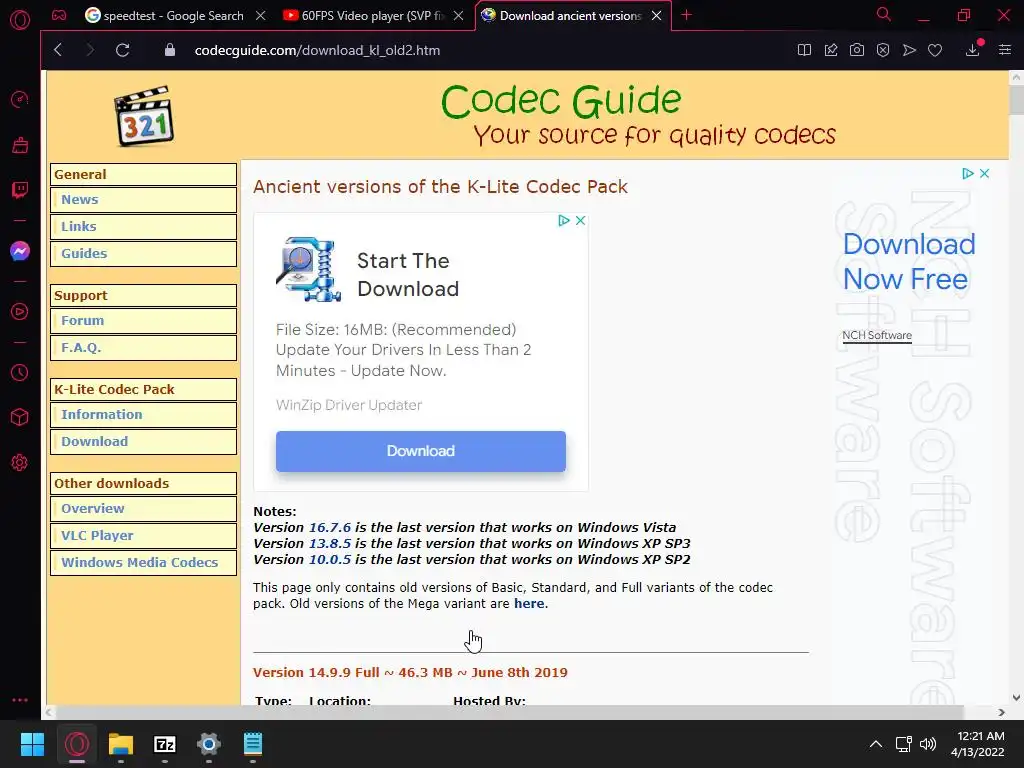The image size is (1024, 768).
Task: Click the 321 clapperboard site logo
Action: (144, 116)
